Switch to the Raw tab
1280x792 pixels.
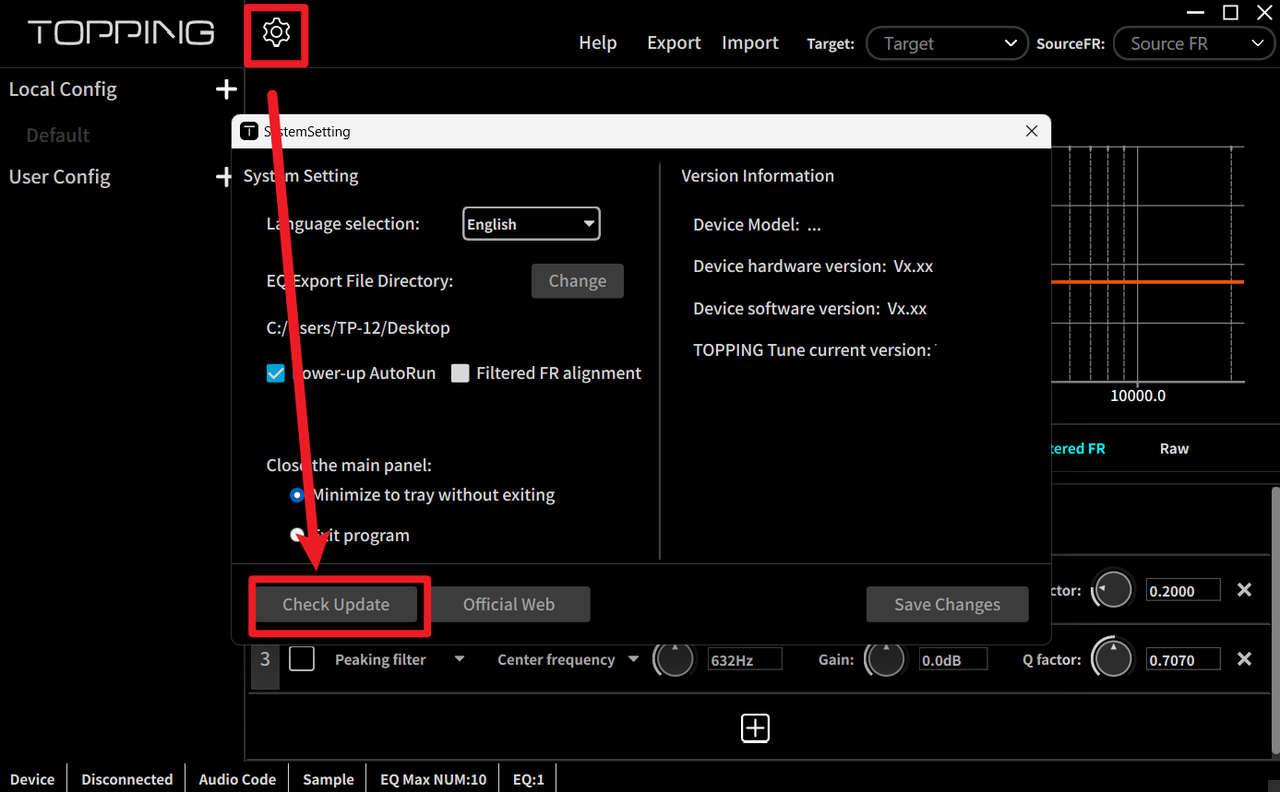pos(1174,449)
